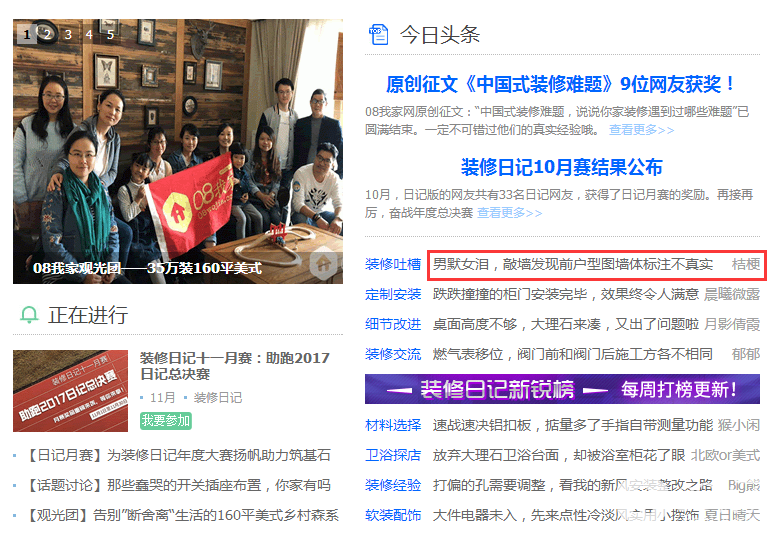Open headline 原创征文《中国式装修难题》9位网友获奖
The width and height of the screenshot is (772, 533).
pos(560,84)
